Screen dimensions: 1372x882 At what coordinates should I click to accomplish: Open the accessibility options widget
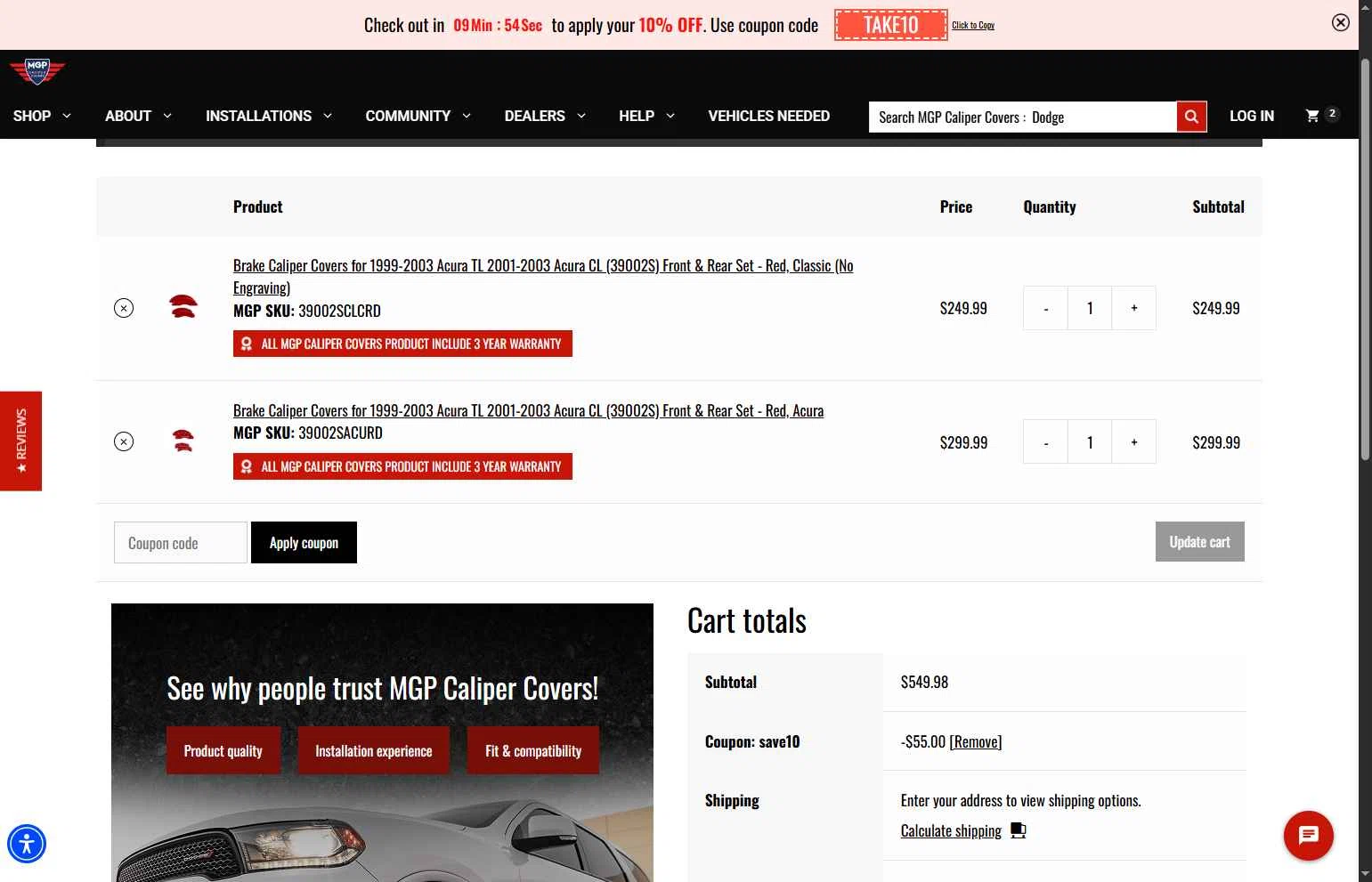[27, 844]
